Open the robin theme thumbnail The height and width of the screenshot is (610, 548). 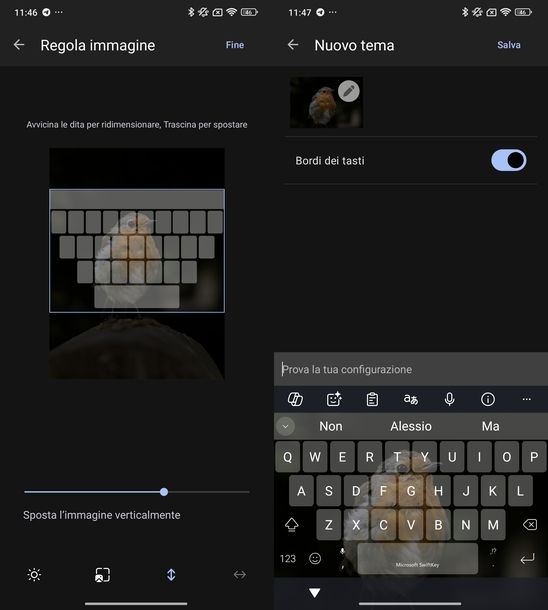click(x=326, y=103)
